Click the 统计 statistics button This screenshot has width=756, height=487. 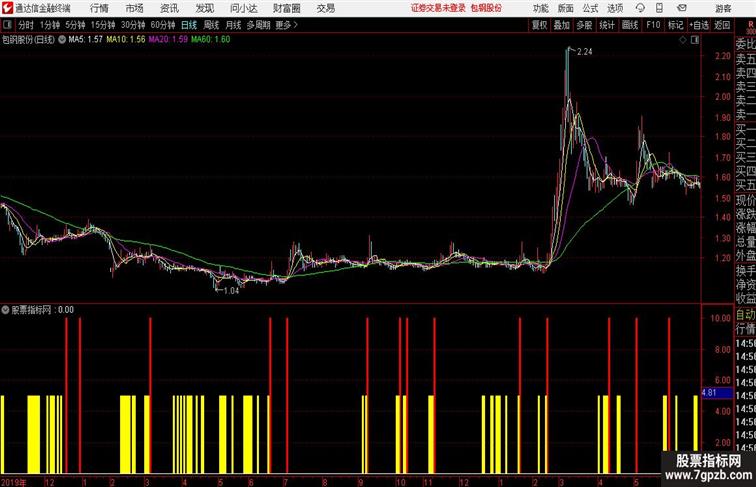(607, 25)
